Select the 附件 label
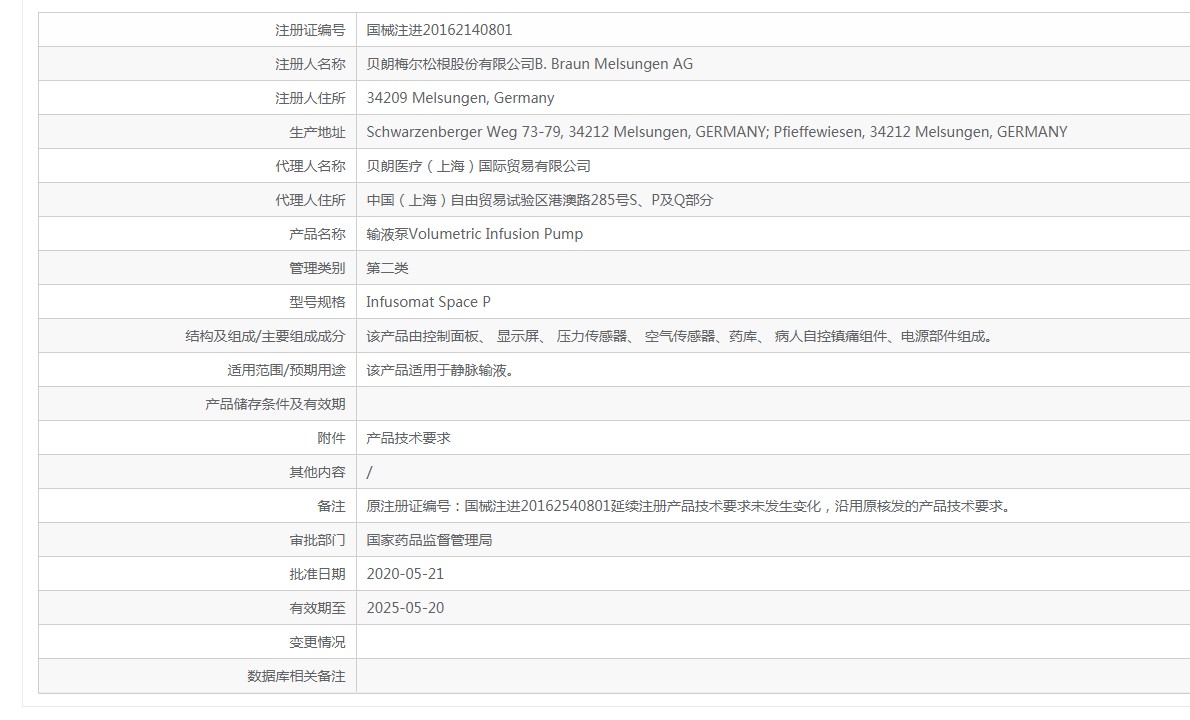 pyautogui.click(x=332, y=438)
